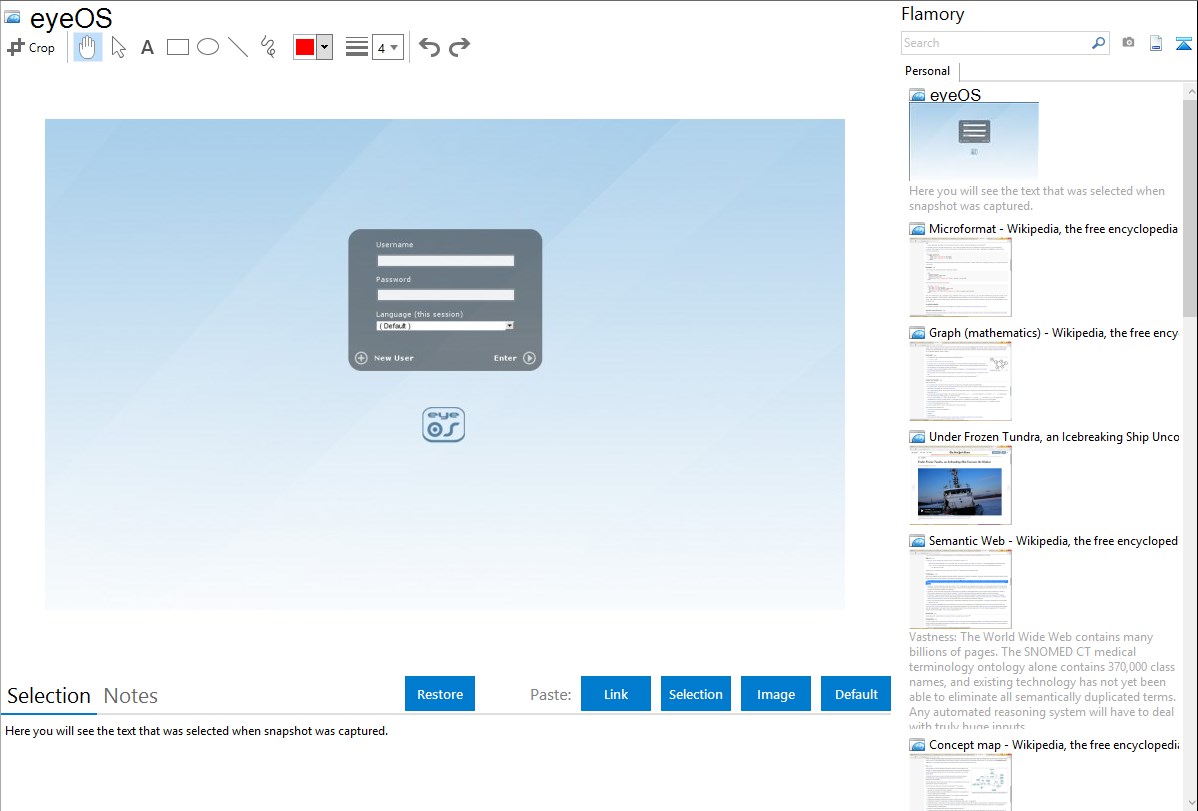Click the blue upload icon in Flamory header
Viewport: 1198px width, 811px height.
click(x=1183, y=43)
